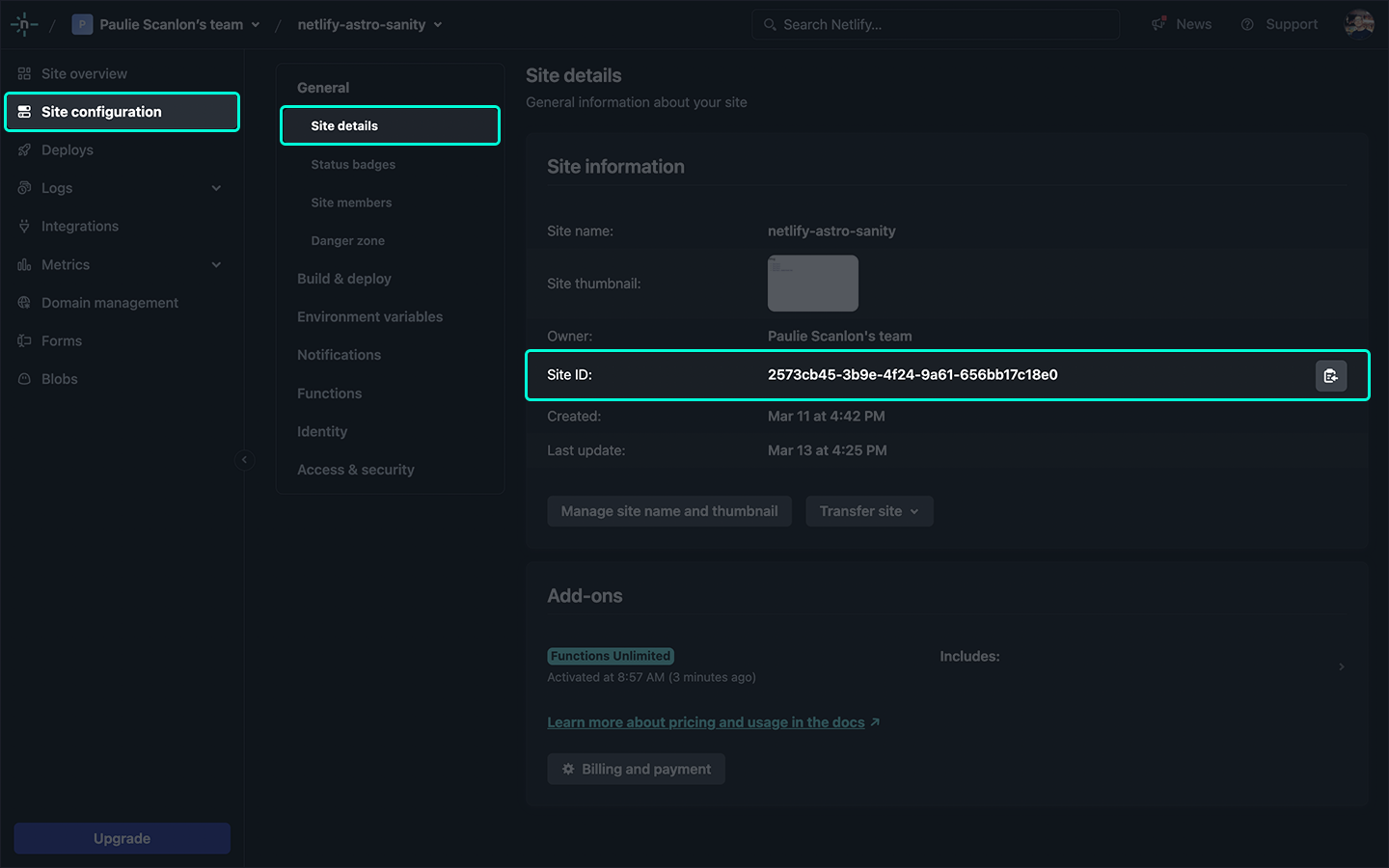
Task: Click the site thumbnail image
Action: point(812,284)
